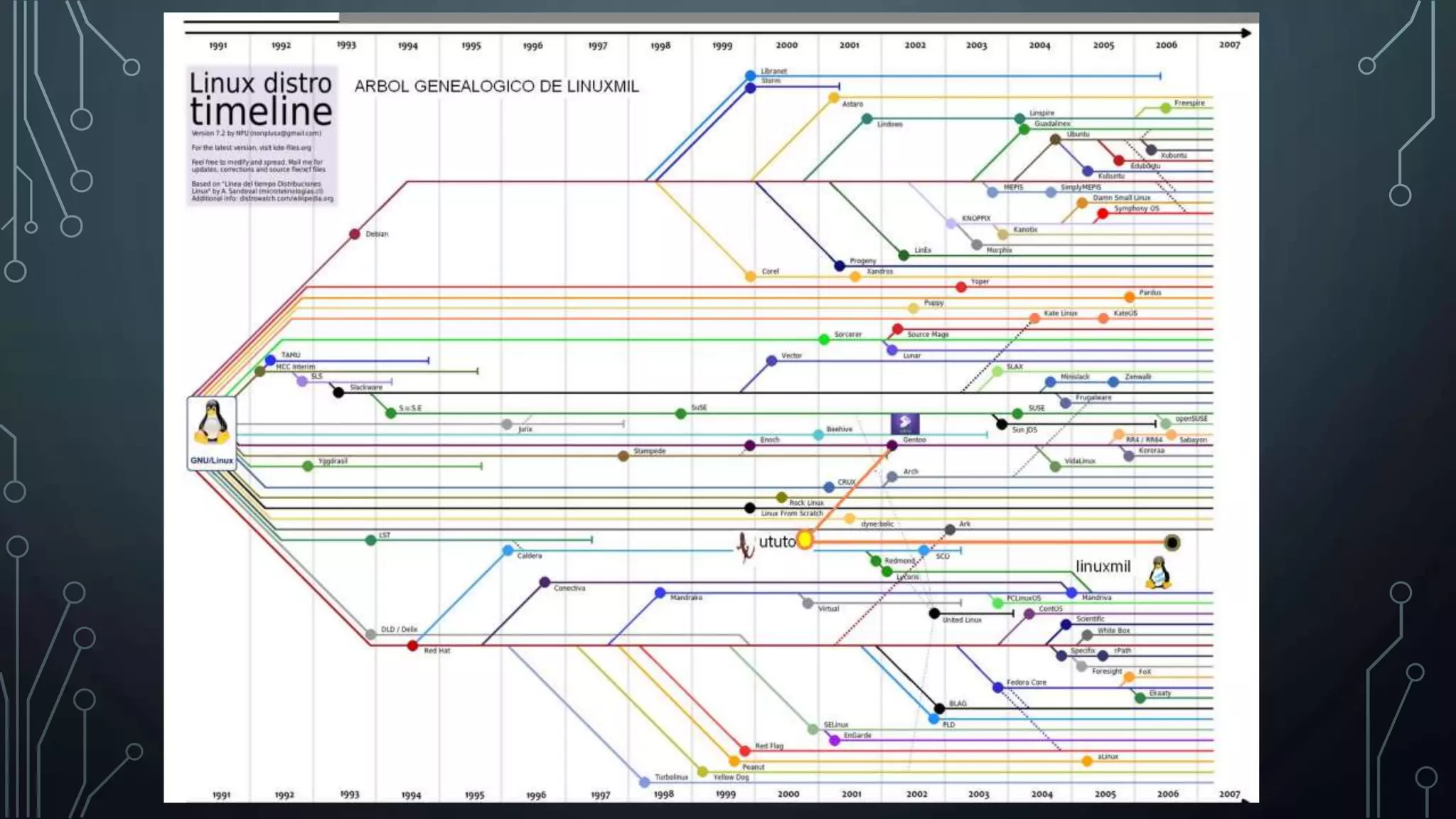Click the Debian node dot
This screenshot has width=1456, height=819.
[355, 234]
